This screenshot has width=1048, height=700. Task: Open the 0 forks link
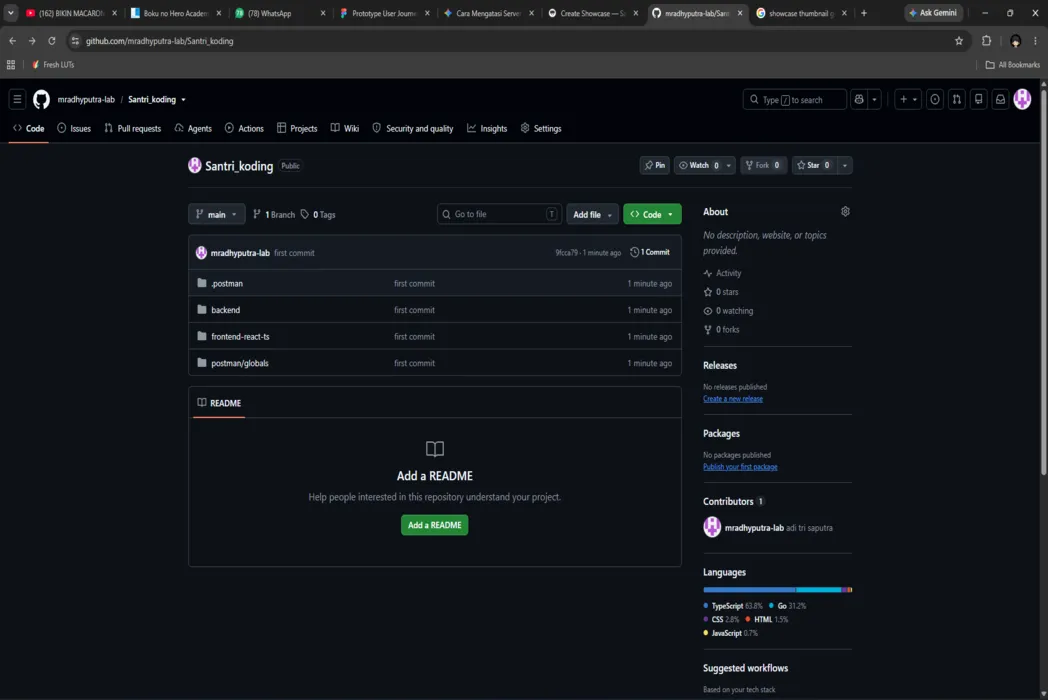pyautogui.click(x=721, y=330)
